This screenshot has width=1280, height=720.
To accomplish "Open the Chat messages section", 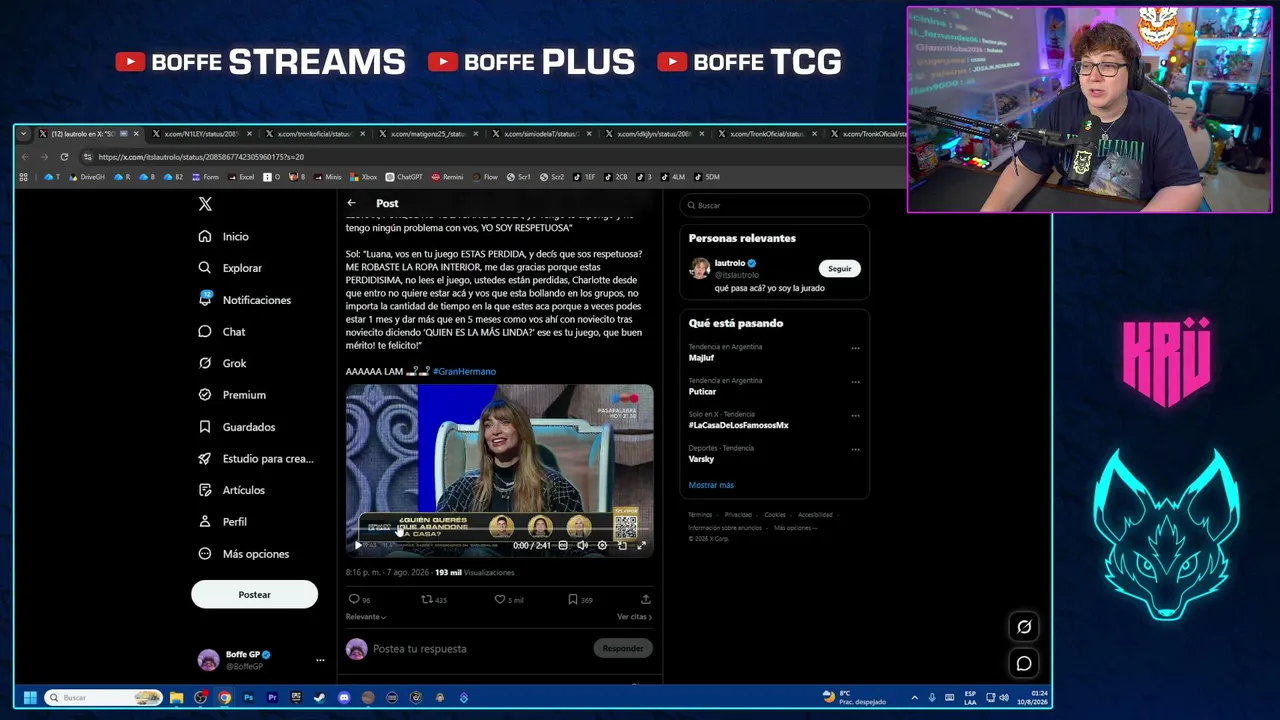I will click(x=221, y=331).
